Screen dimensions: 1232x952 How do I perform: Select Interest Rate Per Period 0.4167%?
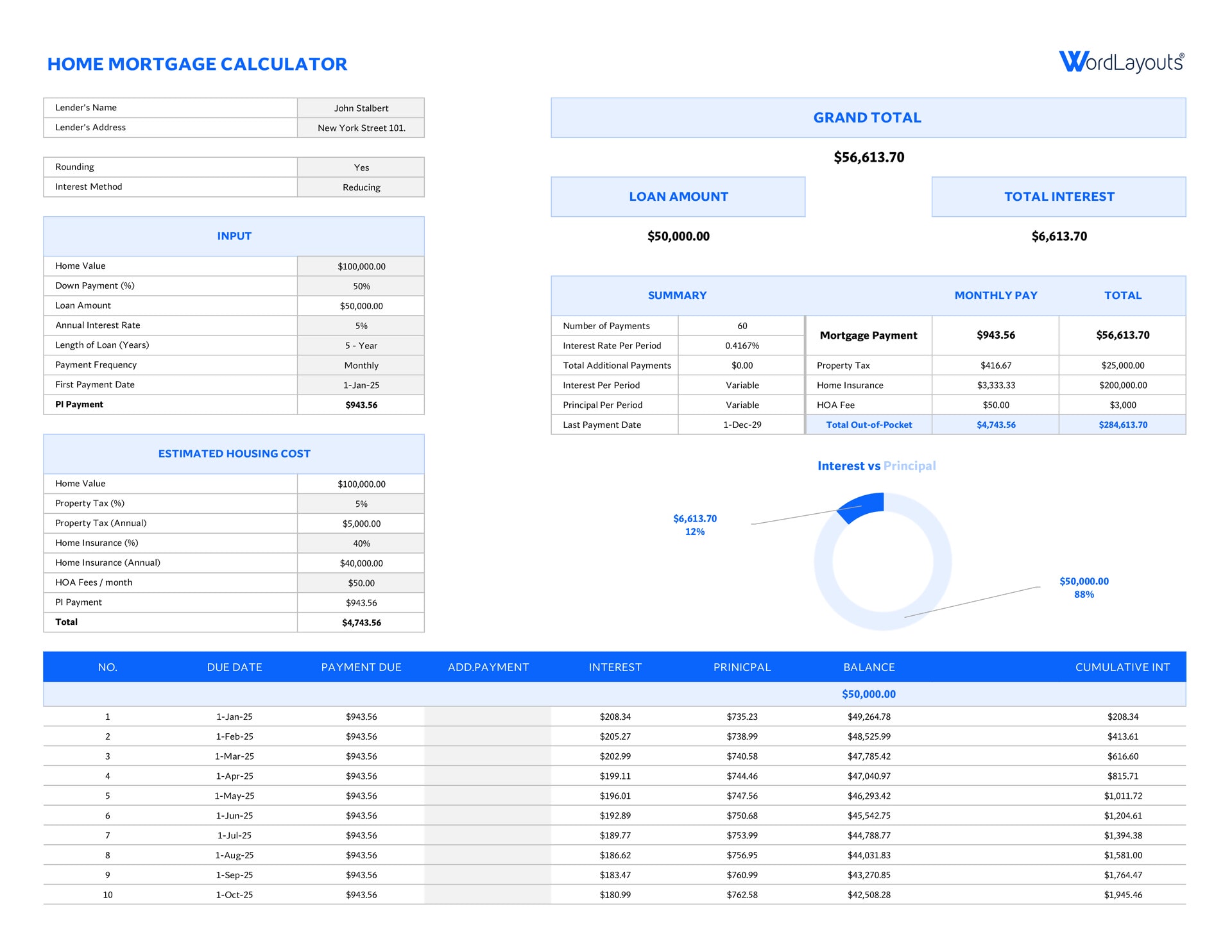pos(742,346)
